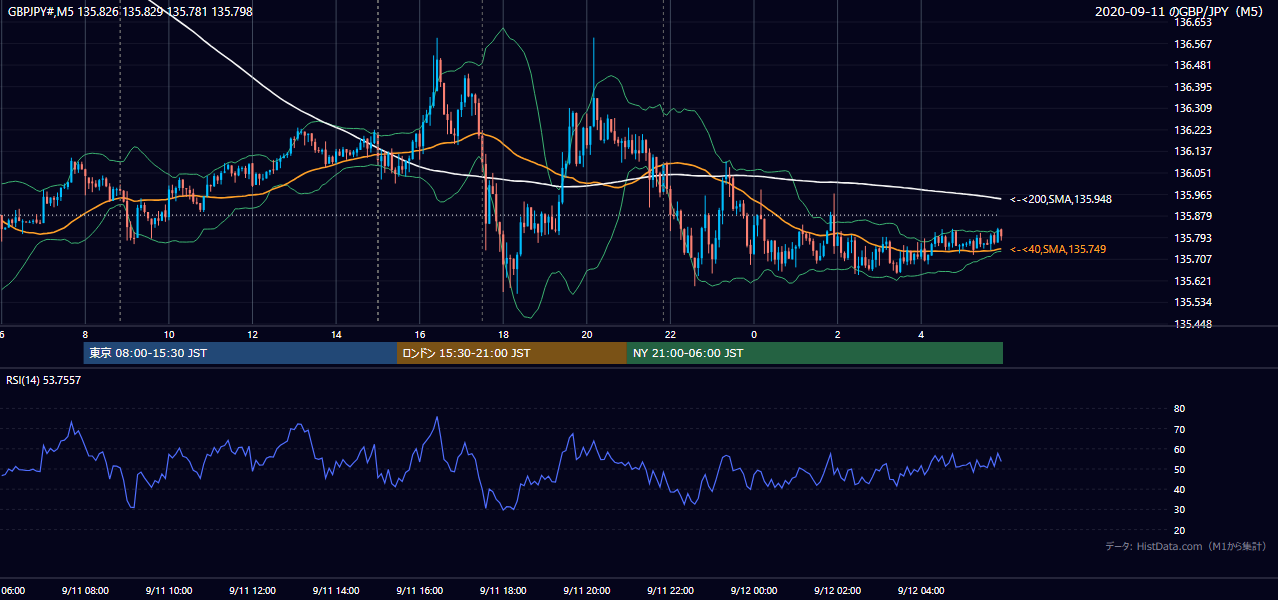Click the 9/11 14:00 time axis label
The image size is (1278, 600).
pyautogui.click(x=336, y=590)
